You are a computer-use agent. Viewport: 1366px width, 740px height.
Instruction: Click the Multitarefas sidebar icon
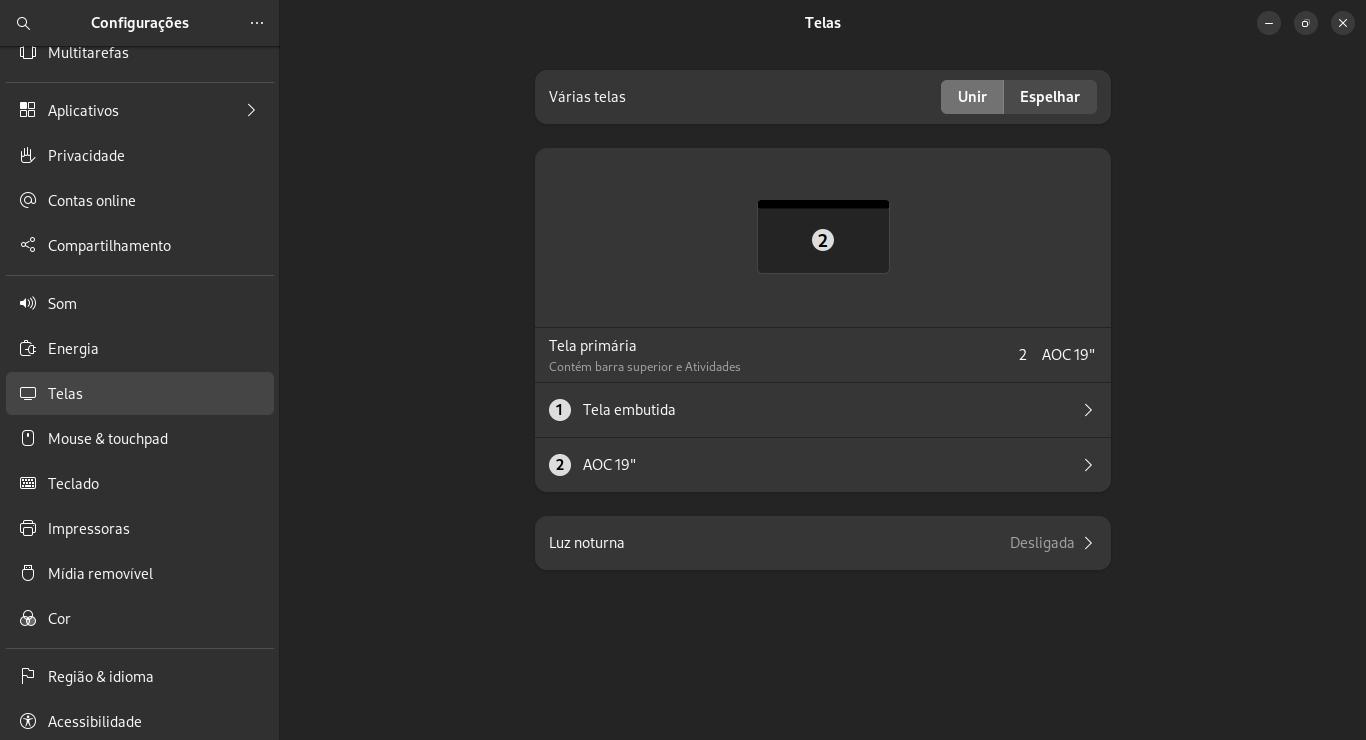click(28, 53)
